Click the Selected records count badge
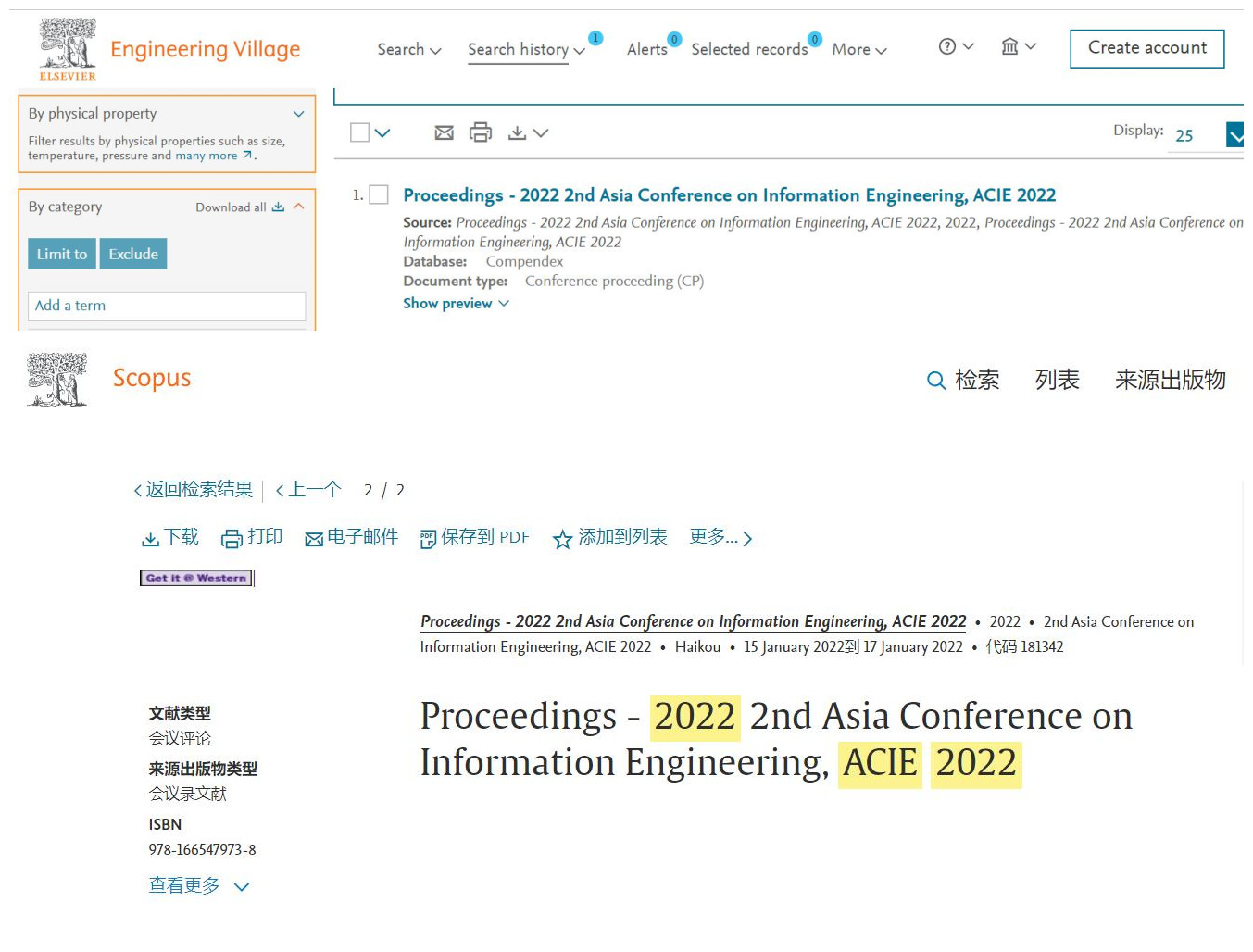This screenshot has width=1253, height=952. point(815,39)
